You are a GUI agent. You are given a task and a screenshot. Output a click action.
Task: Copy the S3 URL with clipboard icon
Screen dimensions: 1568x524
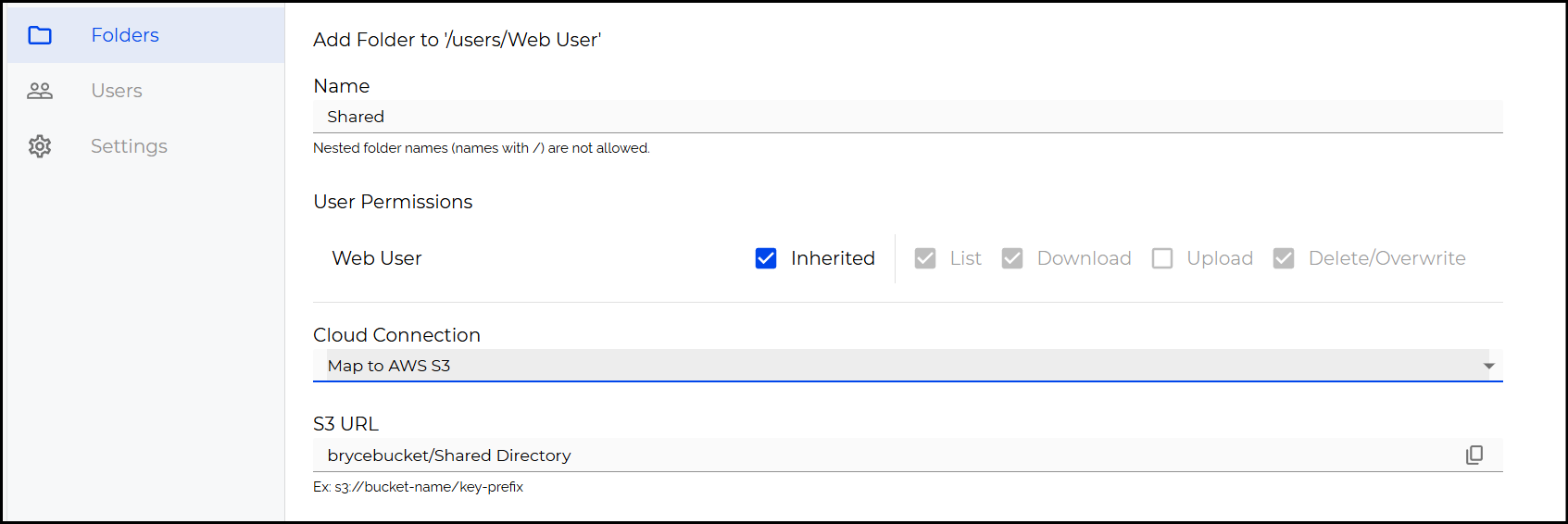point(1474,455)
